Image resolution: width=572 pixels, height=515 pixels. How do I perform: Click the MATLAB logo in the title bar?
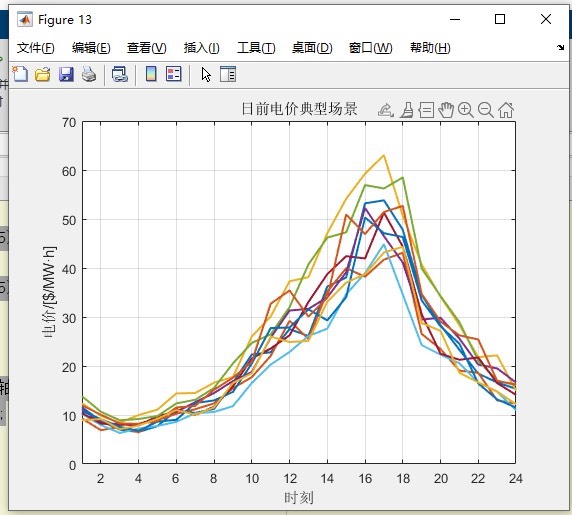pyautogui.click(x=25, y=19)
